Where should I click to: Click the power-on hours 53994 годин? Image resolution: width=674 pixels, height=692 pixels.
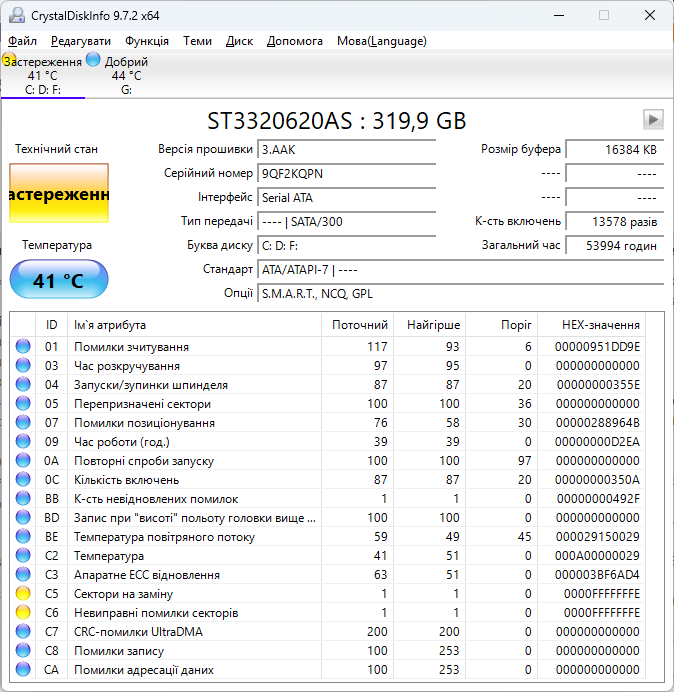pyautogui.click(x=614, y=245)
